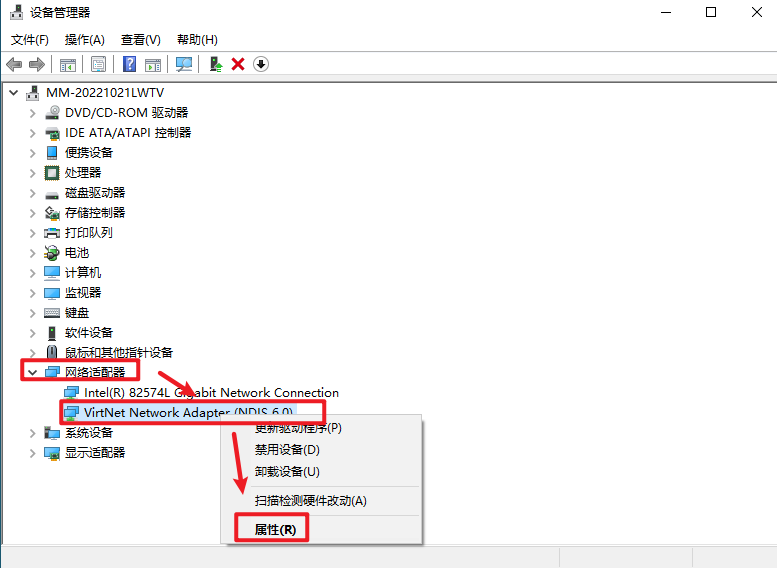
Task: Choose 扫描检测硬件改动(A) in context menu
Action: pos(311,501)
